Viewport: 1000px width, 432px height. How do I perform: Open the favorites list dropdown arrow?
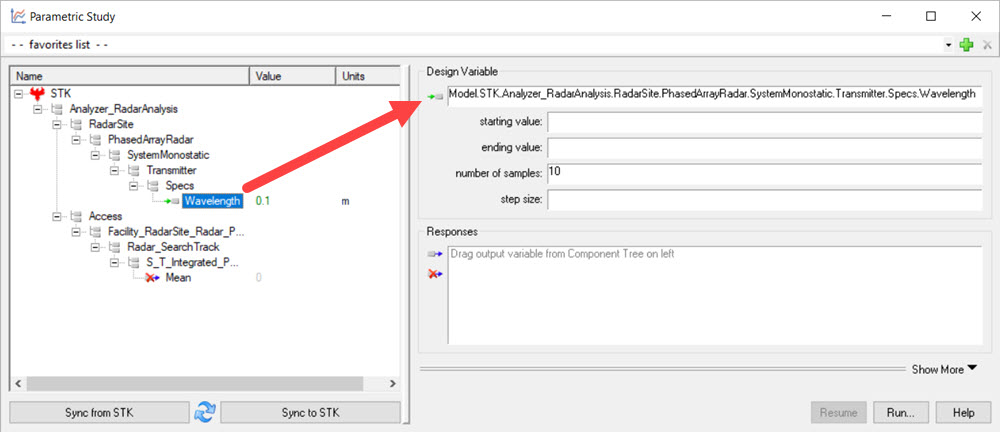click(948, 46)
